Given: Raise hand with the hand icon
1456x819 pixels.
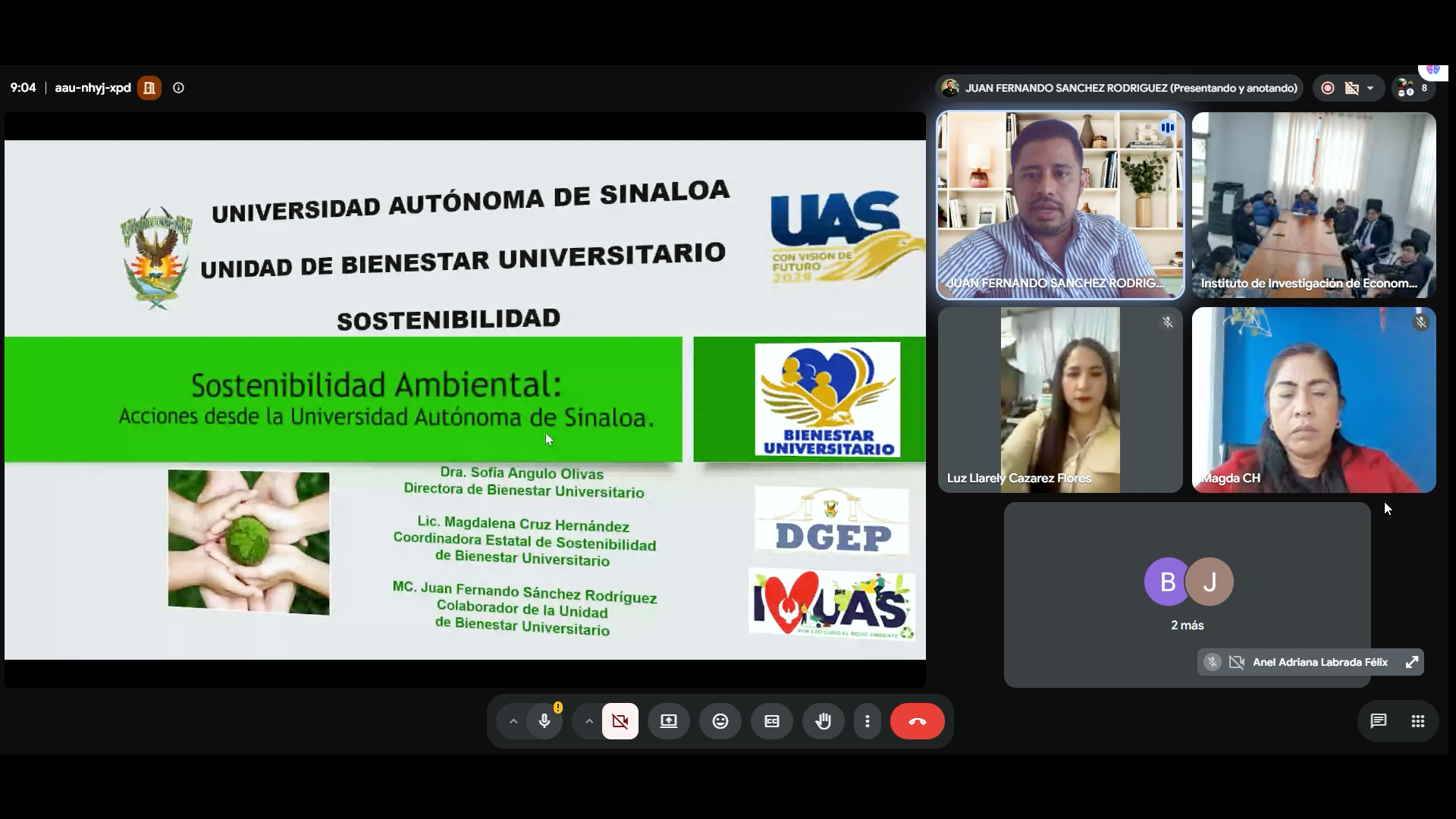Looking at the screenshot, I should point(824,721).
